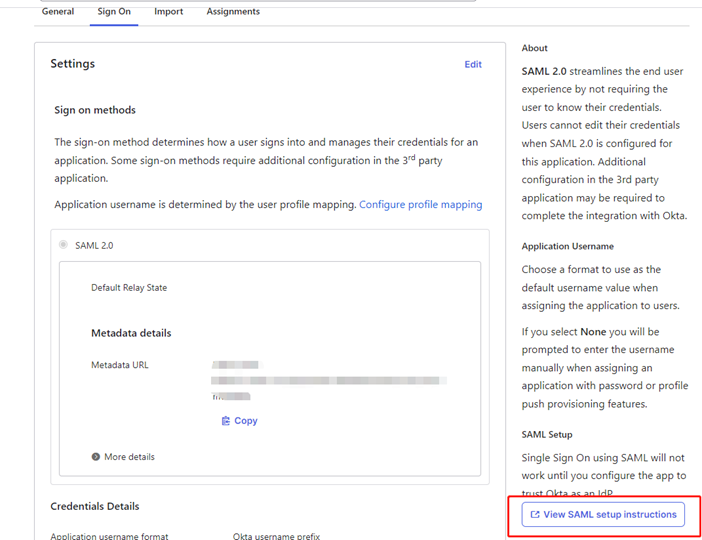Image resolution: width=702 pixels, height=540 pixels.
Task: Click the Okta username prefix label
Action: pyautogui.click(x=276, y=536)
